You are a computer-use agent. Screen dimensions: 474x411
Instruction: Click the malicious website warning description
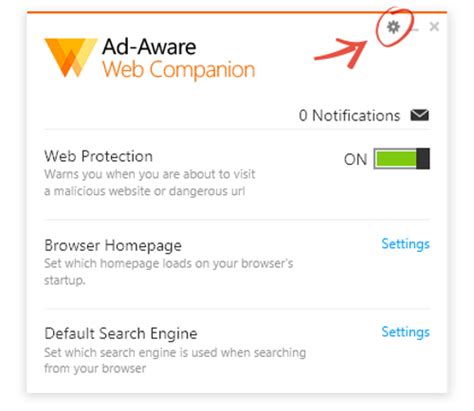coord(150,183)
